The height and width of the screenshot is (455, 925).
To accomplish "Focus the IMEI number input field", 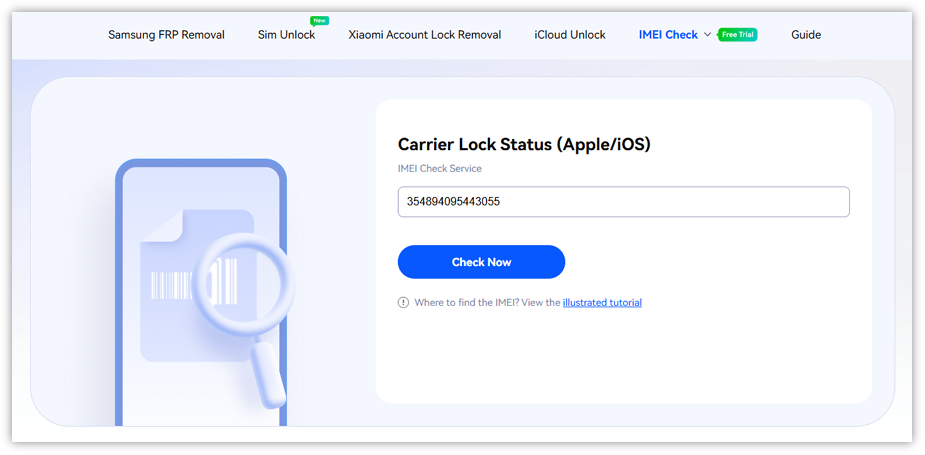I will click(624, 202).
